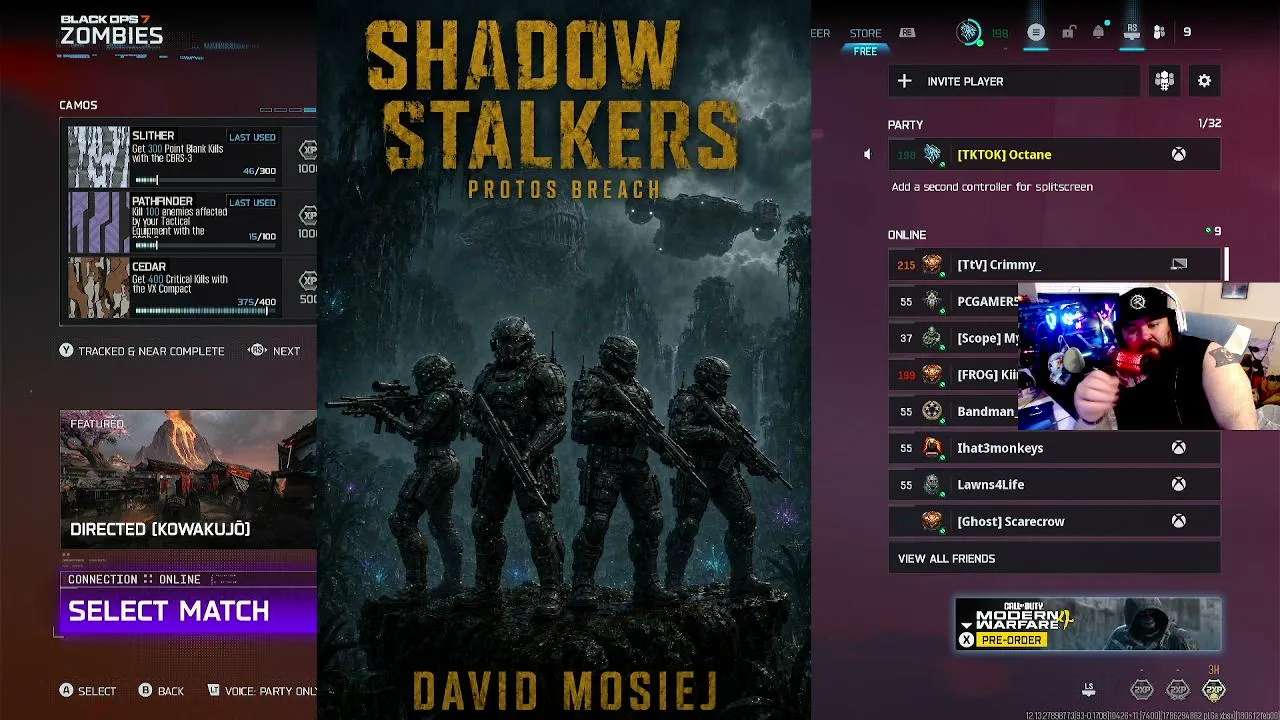Click the group finder icon beside Invite Player
Viewport: 1280px width, 720px height.
1164,81
